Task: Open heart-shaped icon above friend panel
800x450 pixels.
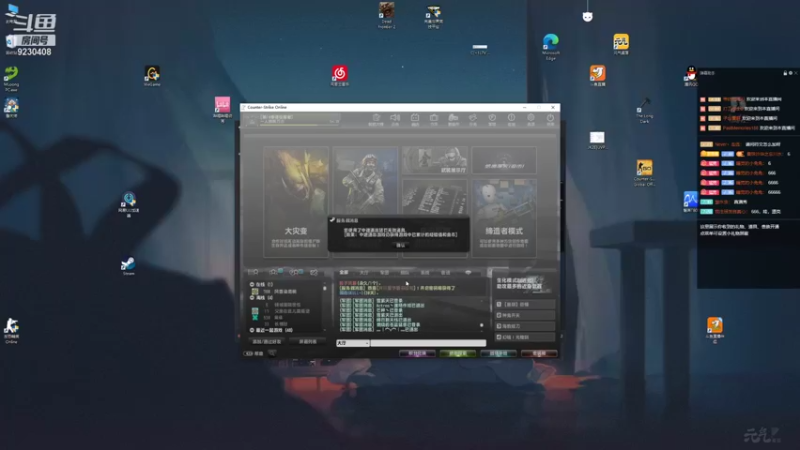Action: [x=314, y=272]
